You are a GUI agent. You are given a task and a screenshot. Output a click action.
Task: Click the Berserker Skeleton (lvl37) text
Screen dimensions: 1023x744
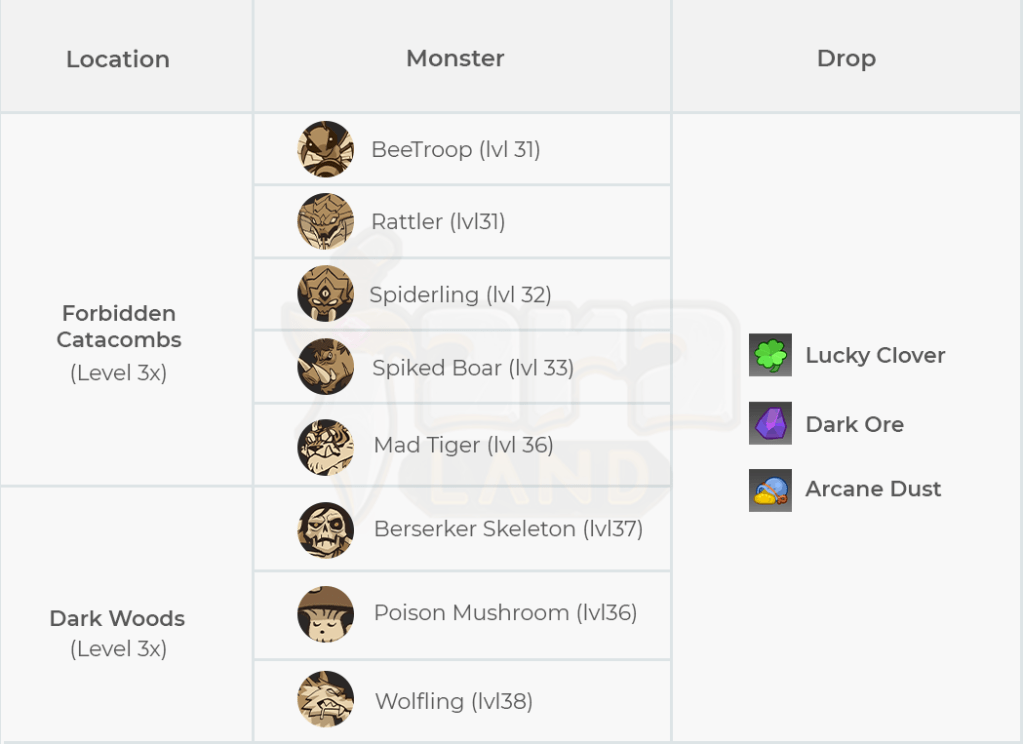508,528
